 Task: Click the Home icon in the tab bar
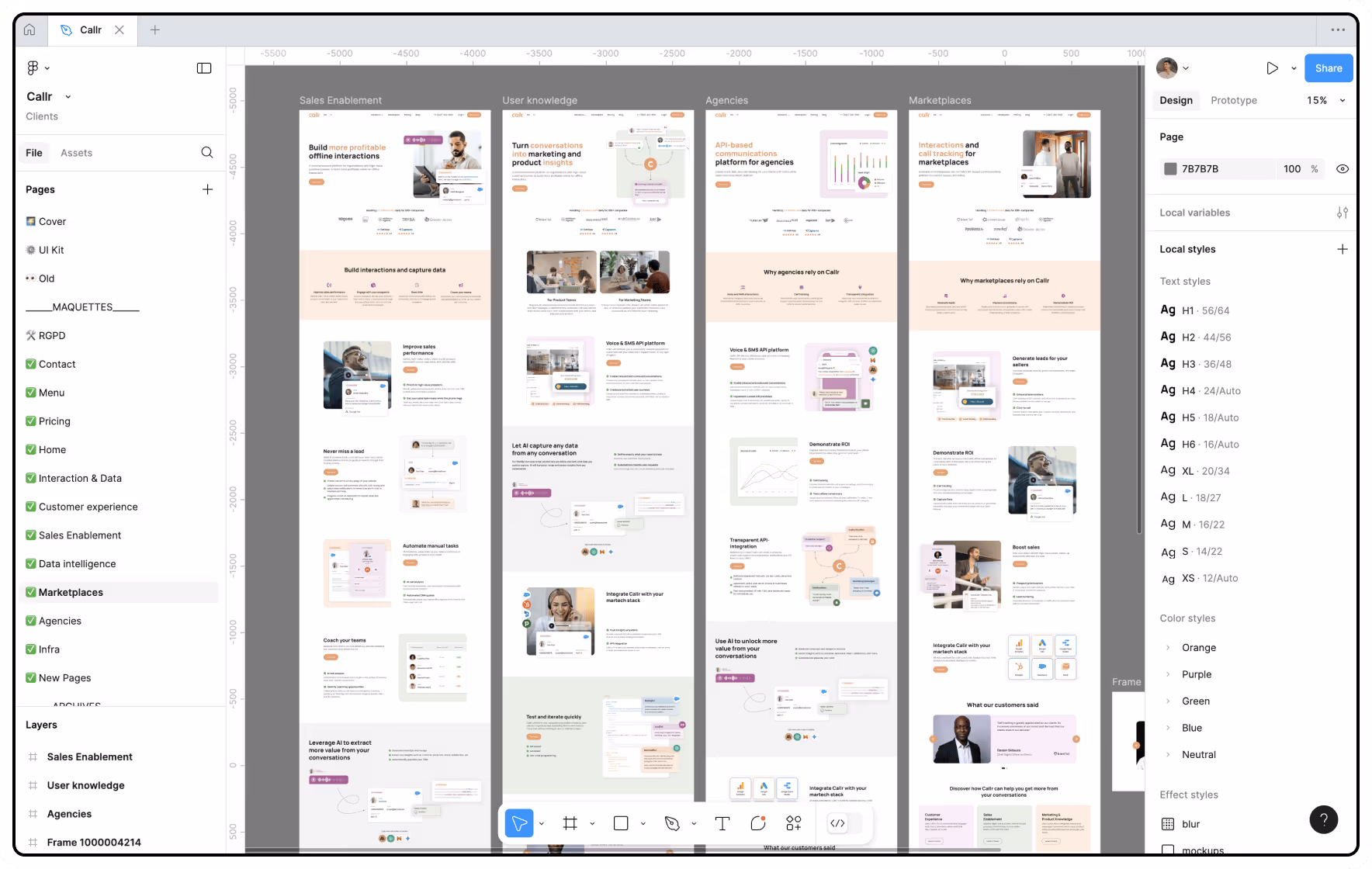click(29, 30)
